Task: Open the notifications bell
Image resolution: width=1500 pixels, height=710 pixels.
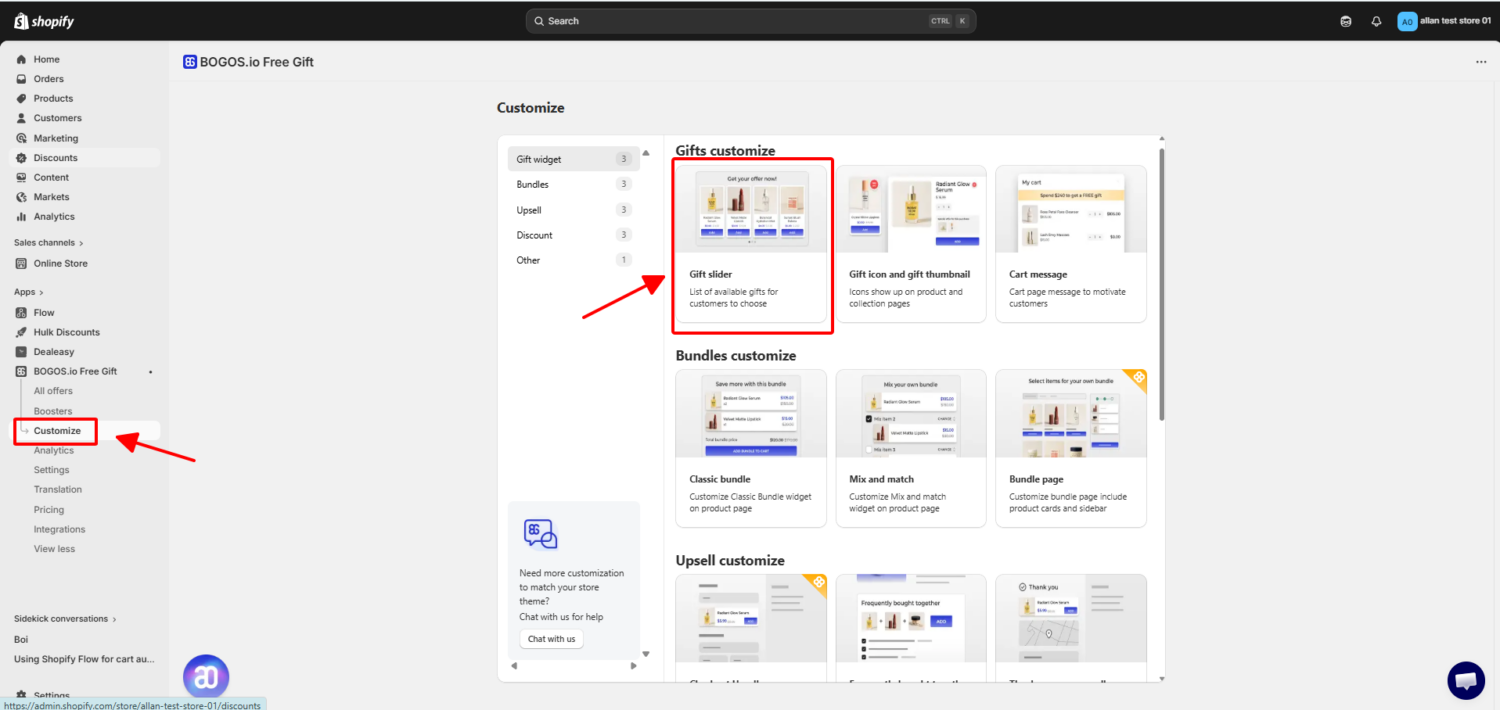Action: [1376, 20]
